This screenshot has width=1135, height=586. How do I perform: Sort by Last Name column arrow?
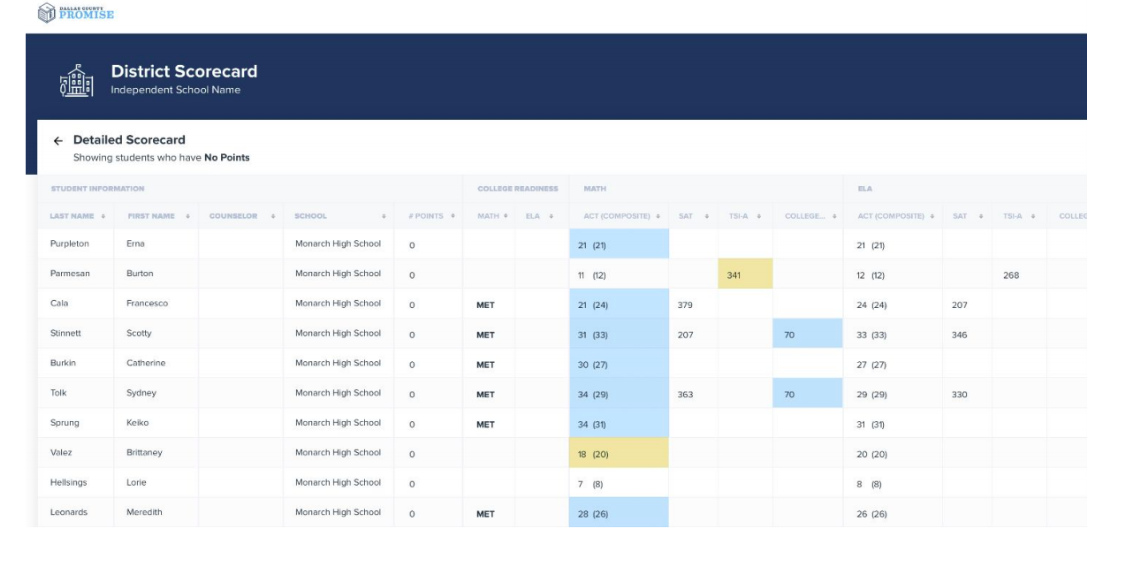[x=103, y=216]
